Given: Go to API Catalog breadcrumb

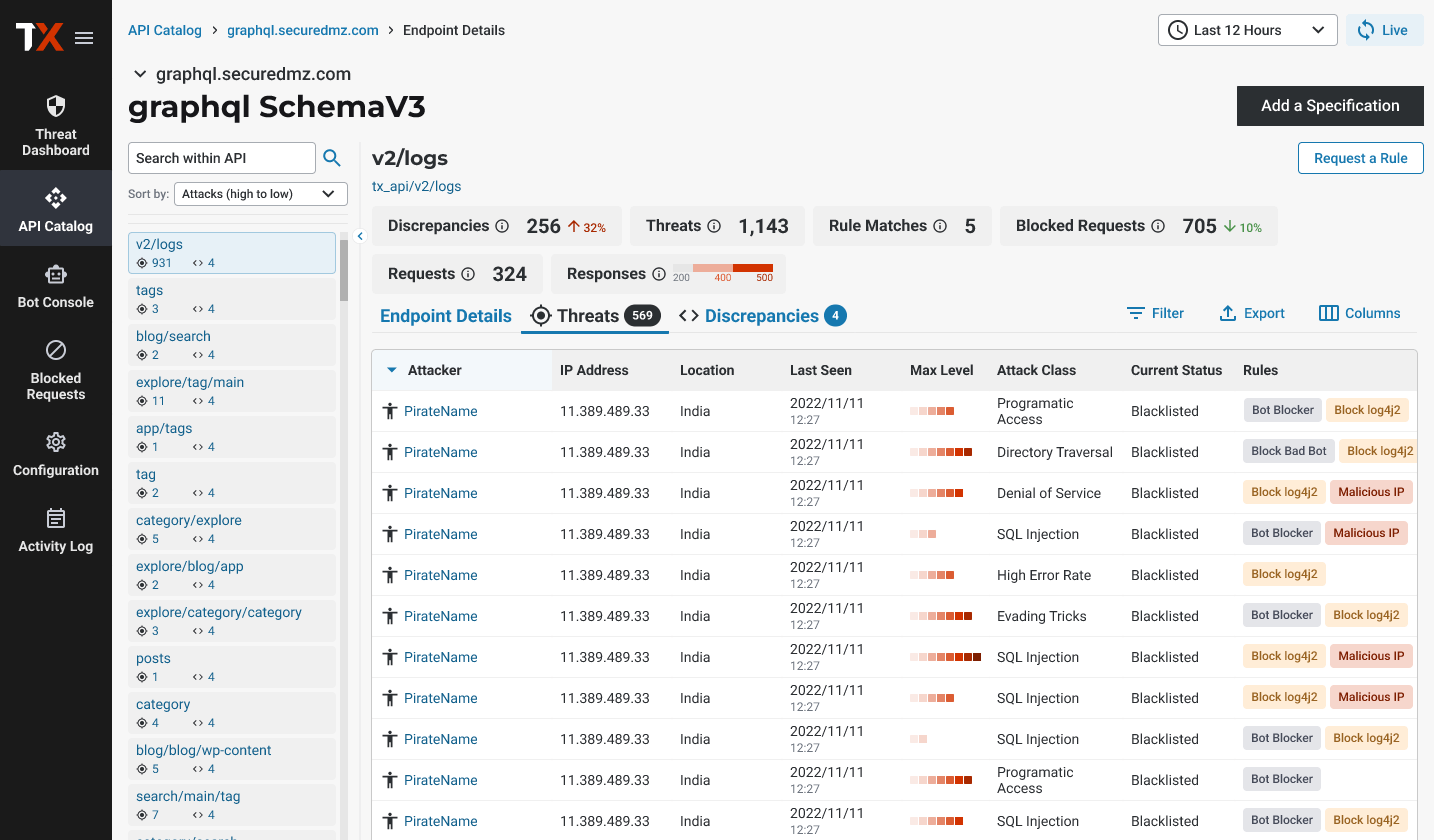Looking at the screenshot, I should [165, 30].
